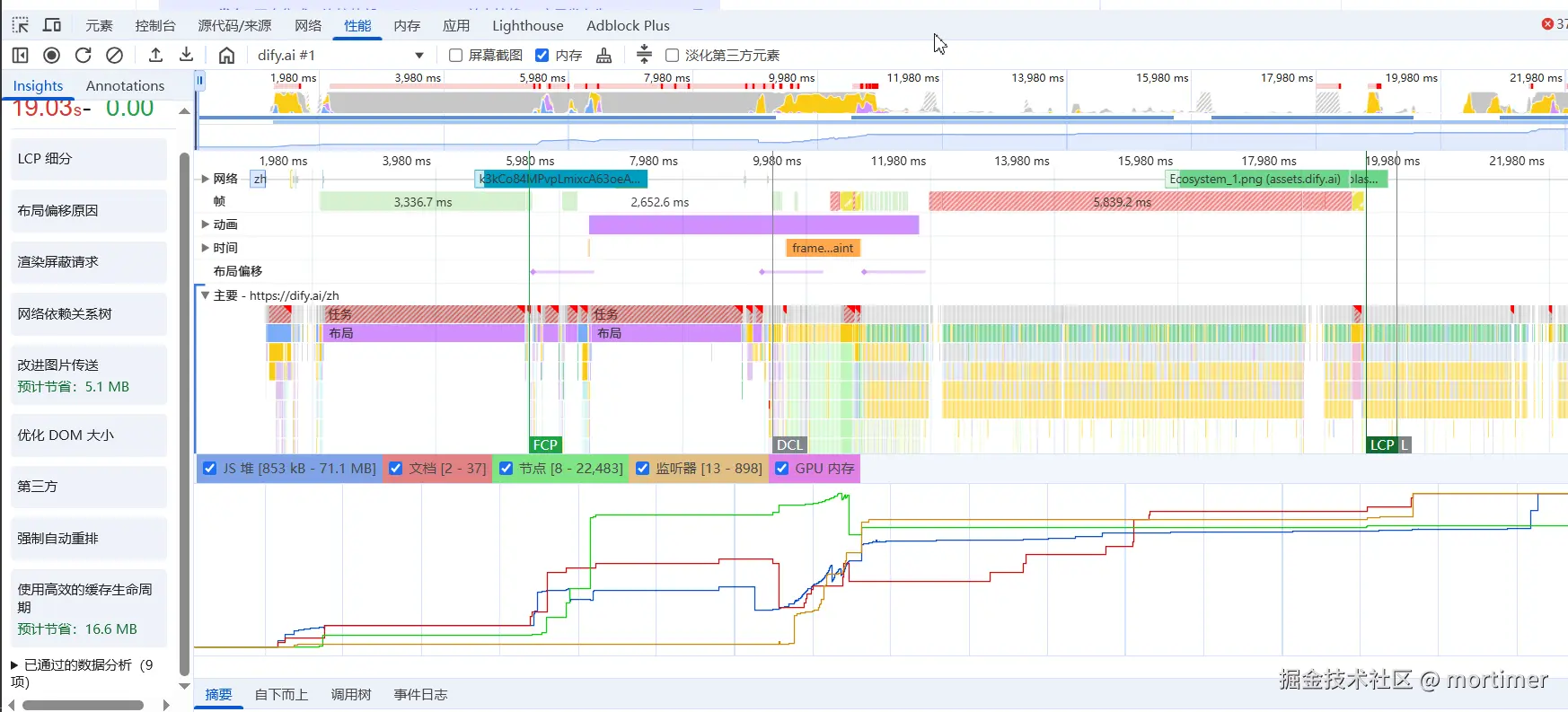Image resolution: width=1568 pixels, height=712 pixels.
Task: Open the 自下而上 tab
Action: [281, 694]
